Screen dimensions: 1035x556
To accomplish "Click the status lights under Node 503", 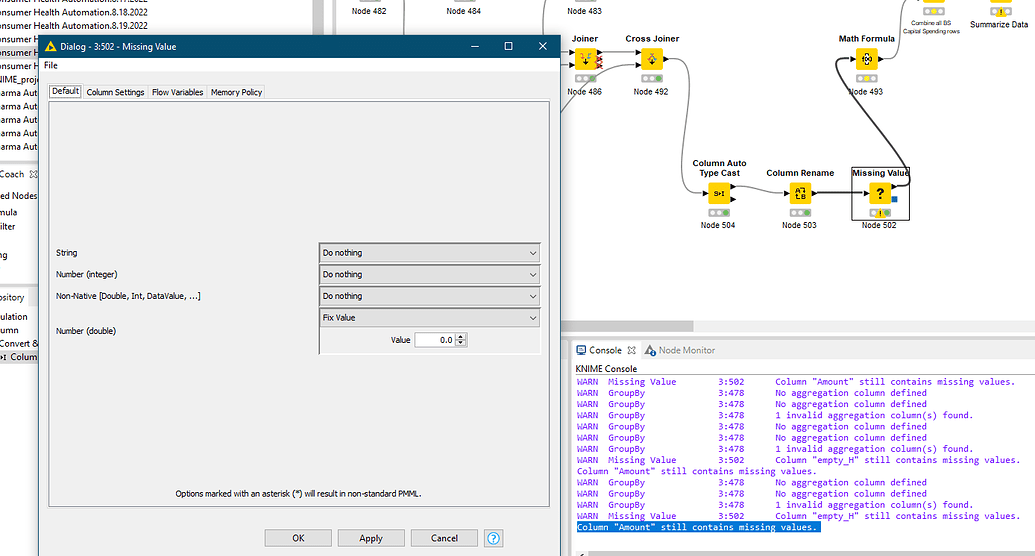I will [800, 213].
